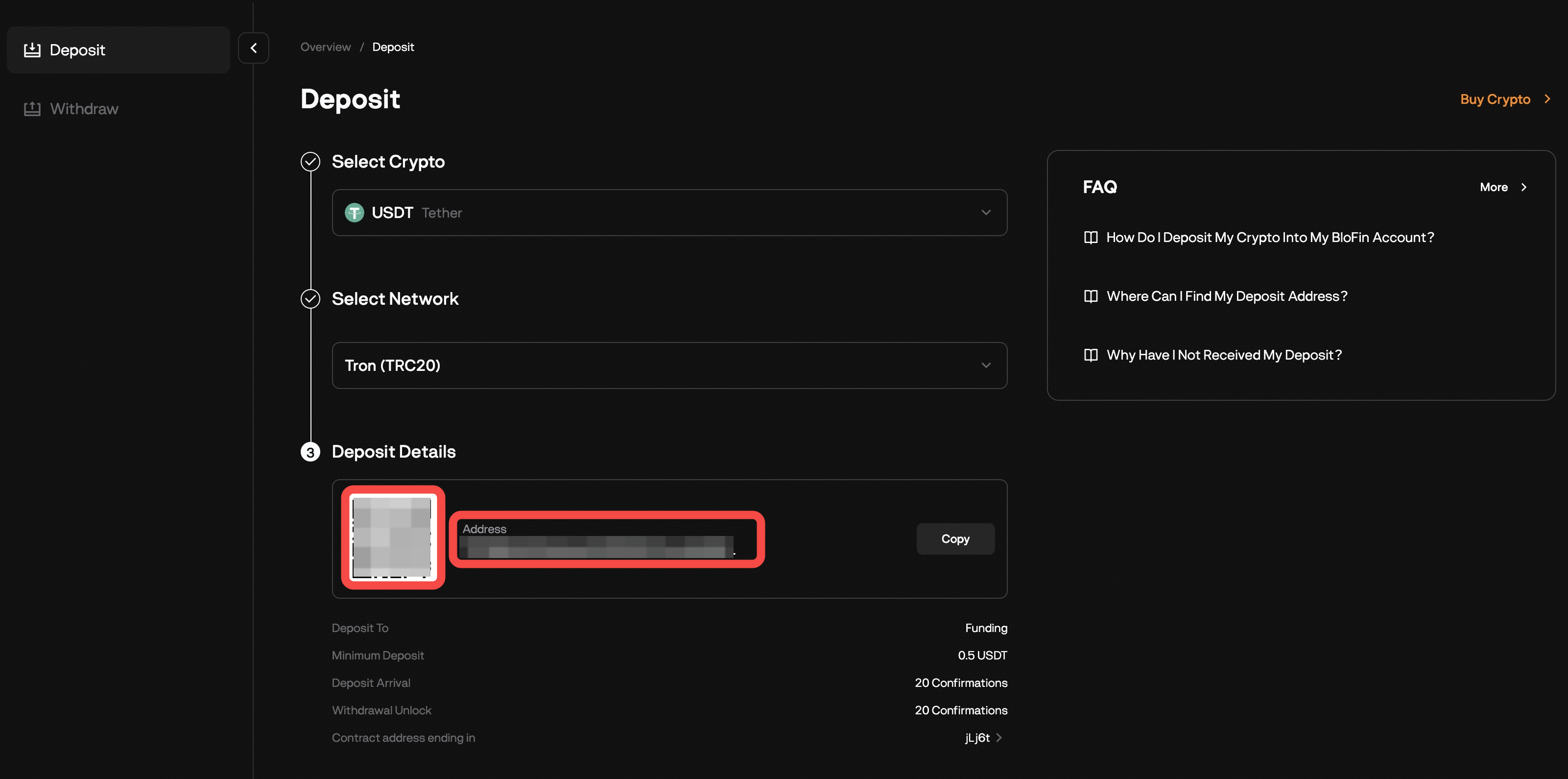This screenshot has height=779, width=1568.
Task: Click the back chevron next to breadcrumb
Action: pos(254,48)
